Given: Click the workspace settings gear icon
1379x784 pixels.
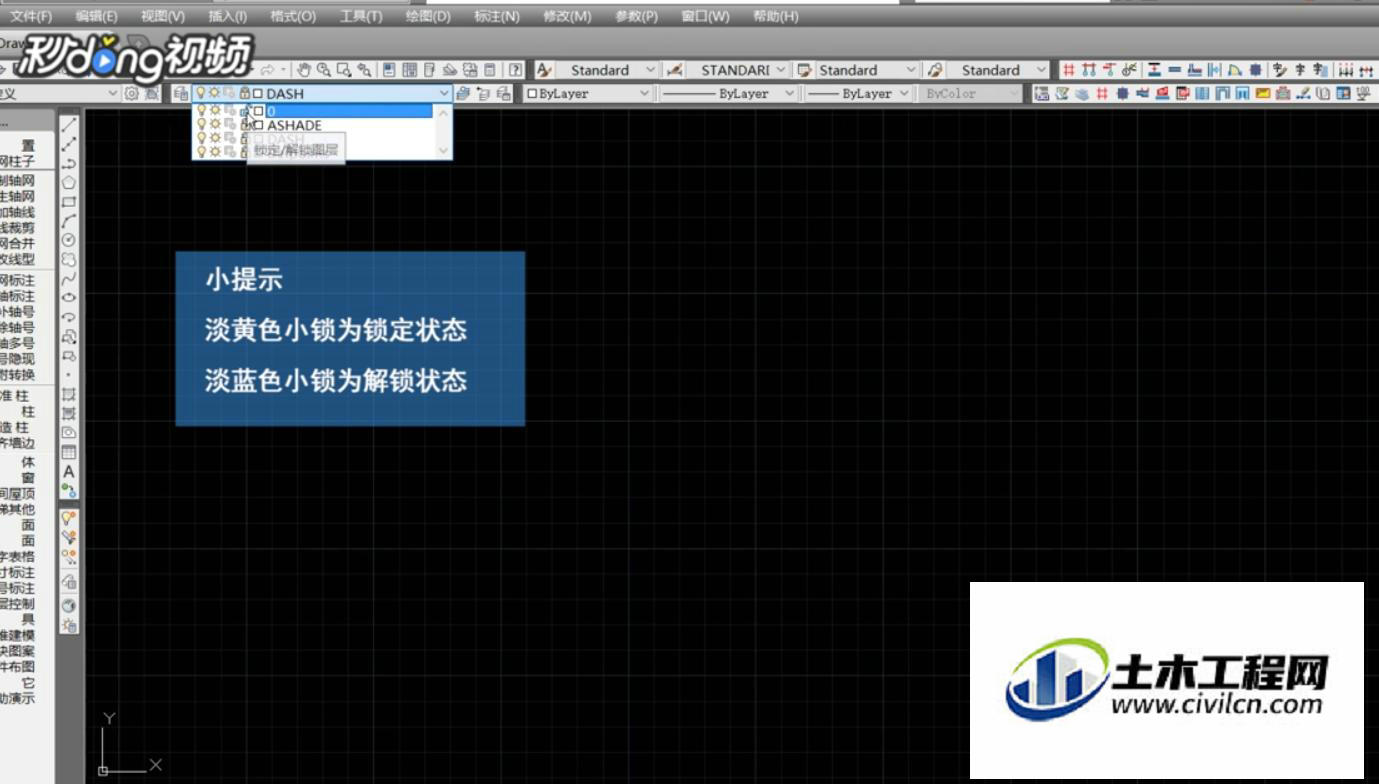Looking at the screenshot, I should click(131, 93).
